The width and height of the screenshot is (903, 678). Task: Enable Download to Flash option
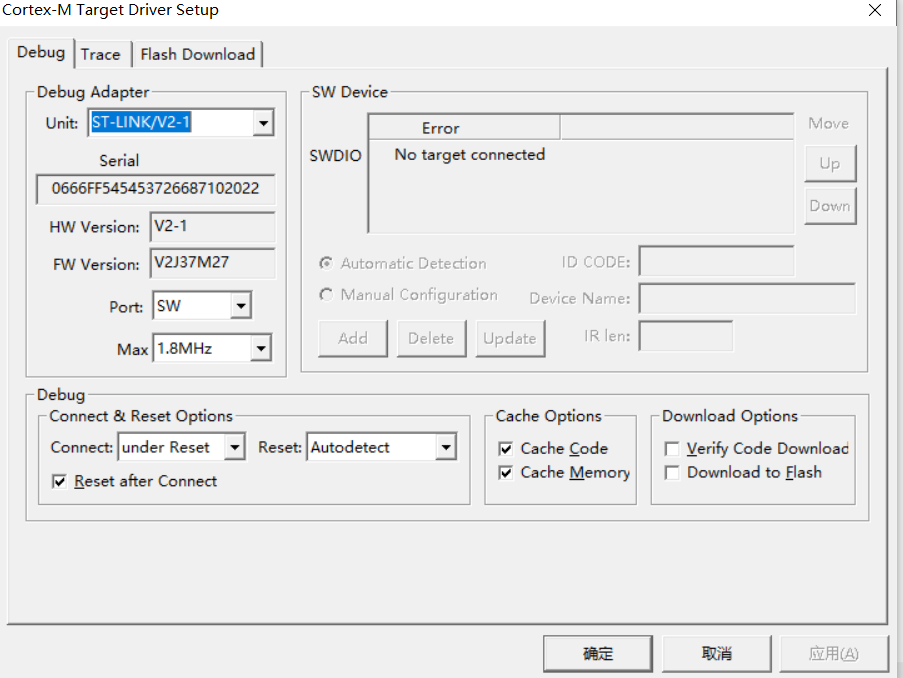[x=672, y=472]
